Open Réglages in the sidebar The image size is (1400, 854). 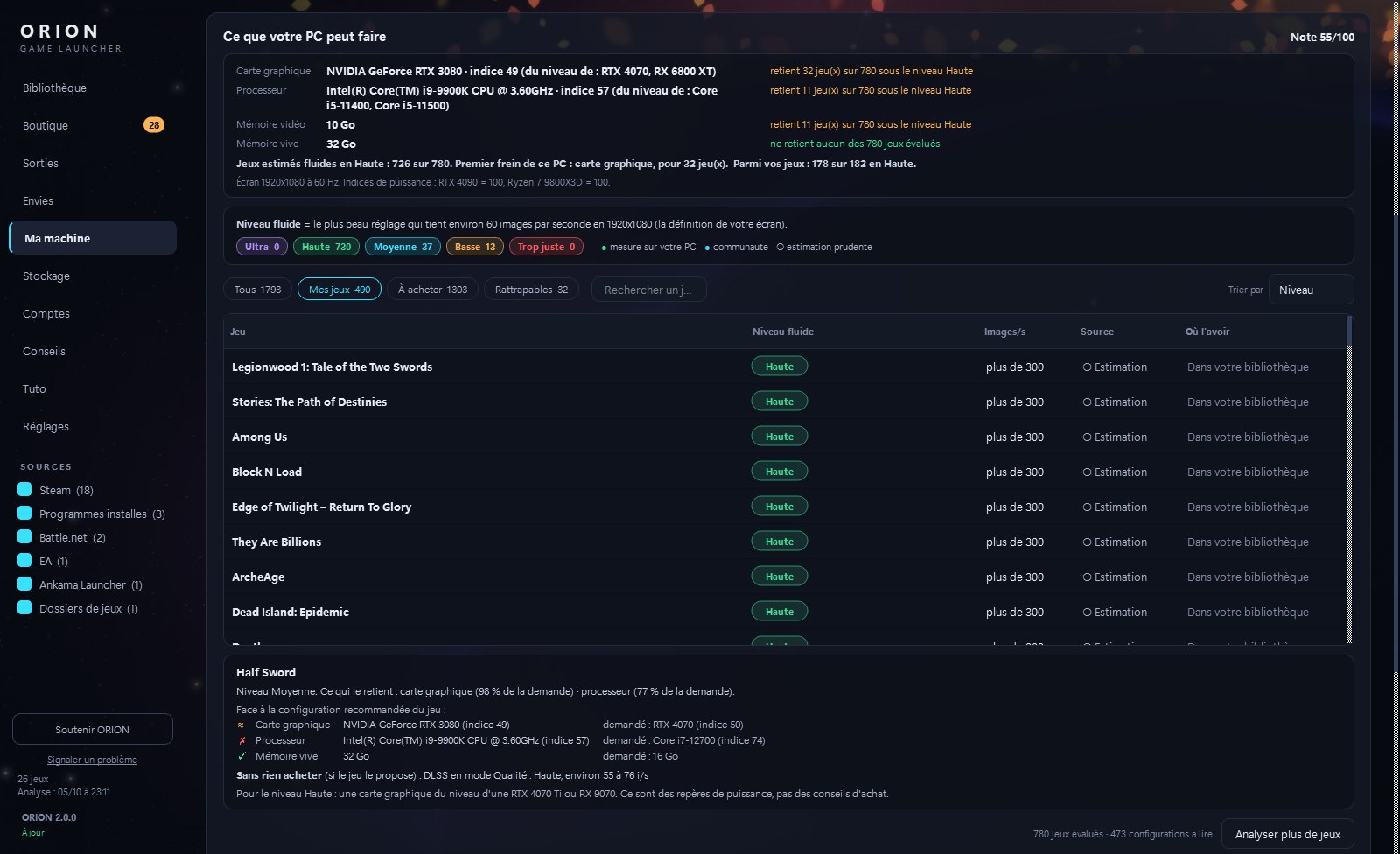click(93, 426)
